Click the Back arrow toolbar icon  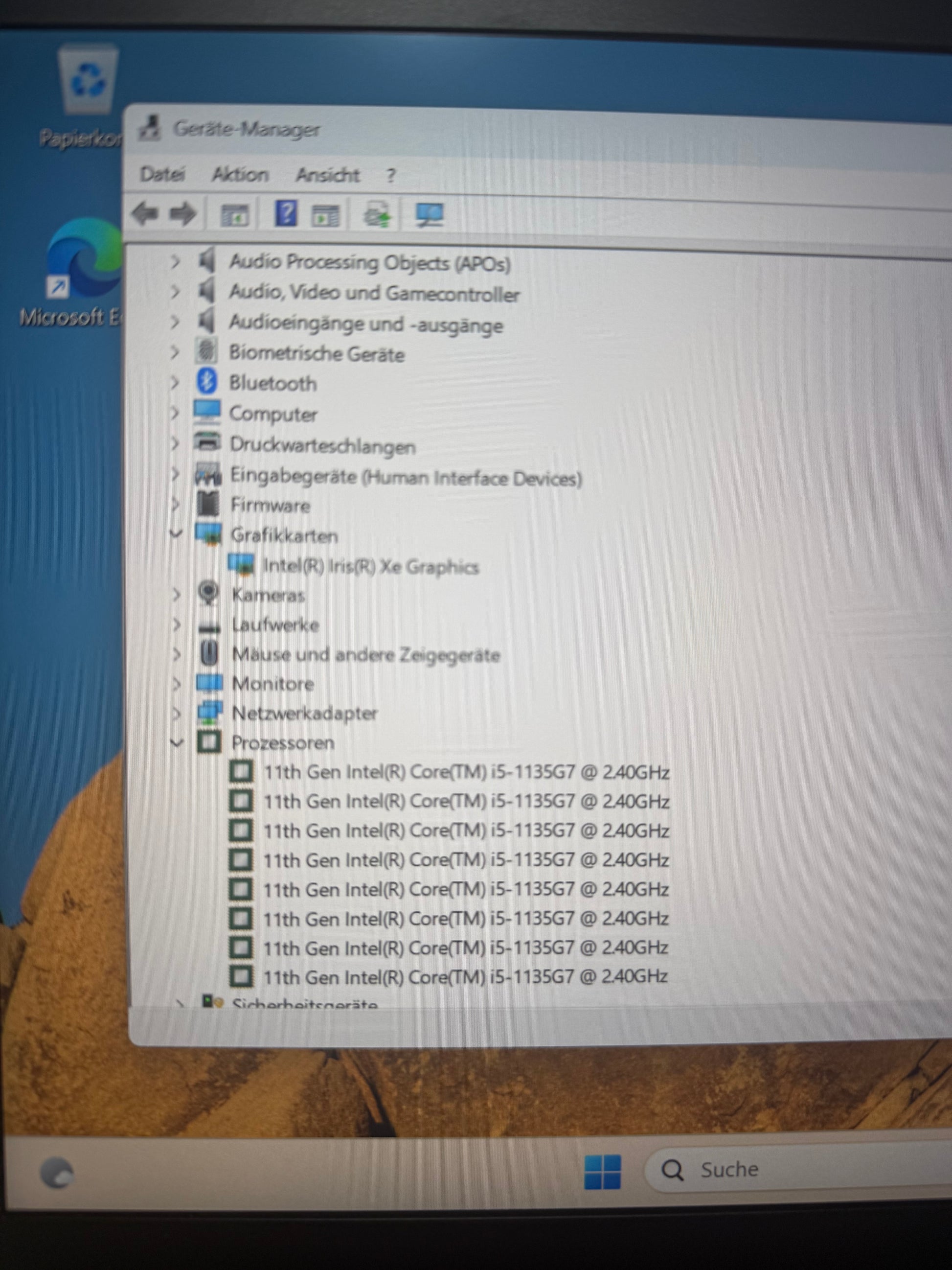145,213
